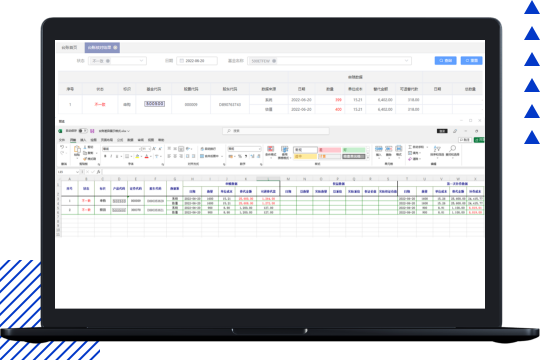Click the Increase Decimal icon
This screenshot has height=360, width=540.
252,156
